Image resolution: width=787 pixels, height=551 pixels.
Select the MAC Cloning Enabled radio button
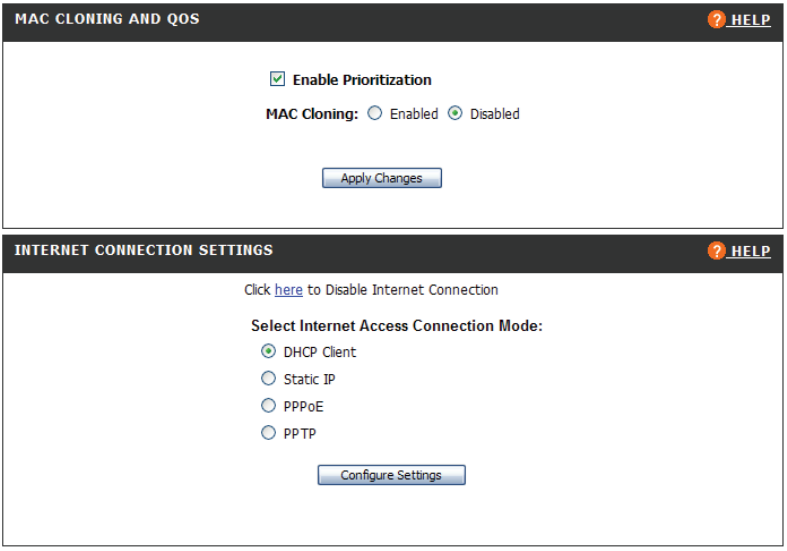375,114
